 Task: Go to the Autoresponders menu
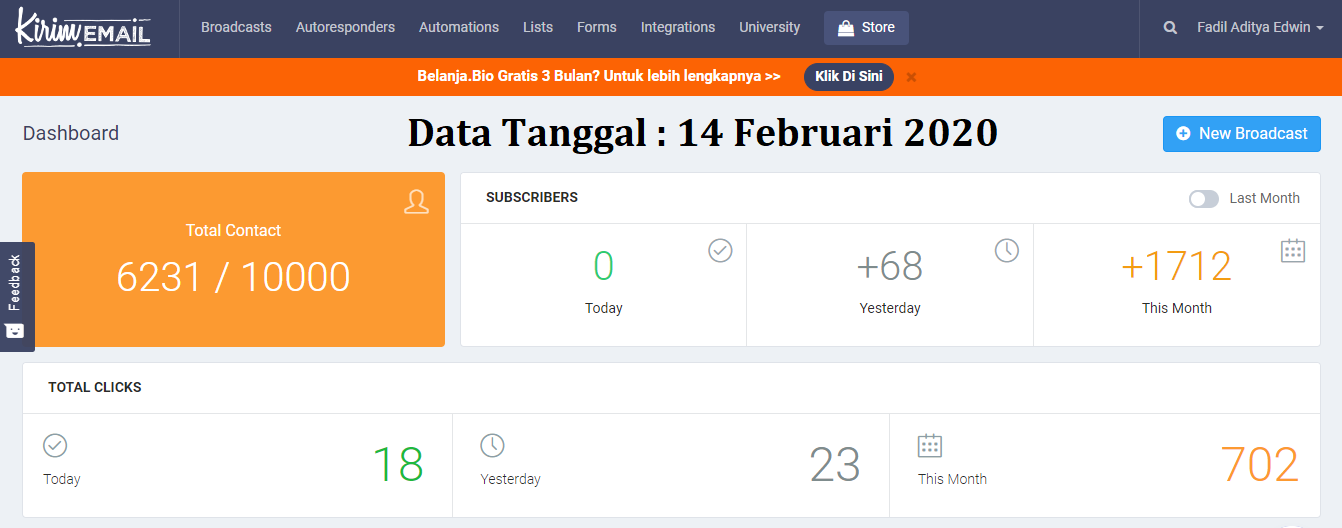click(345, 28)
